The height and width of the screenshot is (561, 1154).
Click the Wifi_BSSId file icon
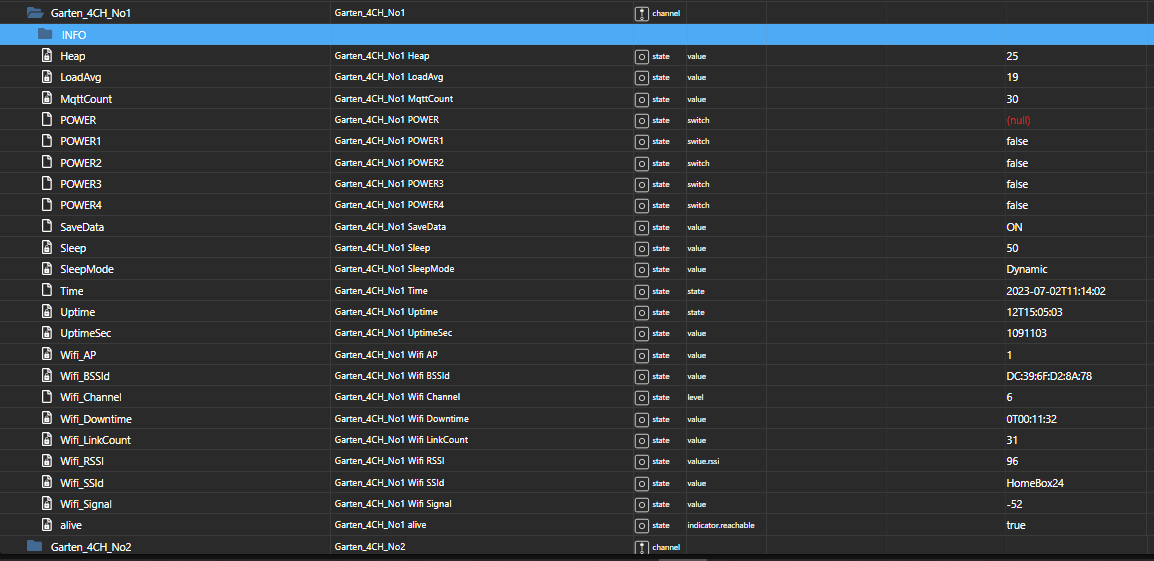pos(46,376)
